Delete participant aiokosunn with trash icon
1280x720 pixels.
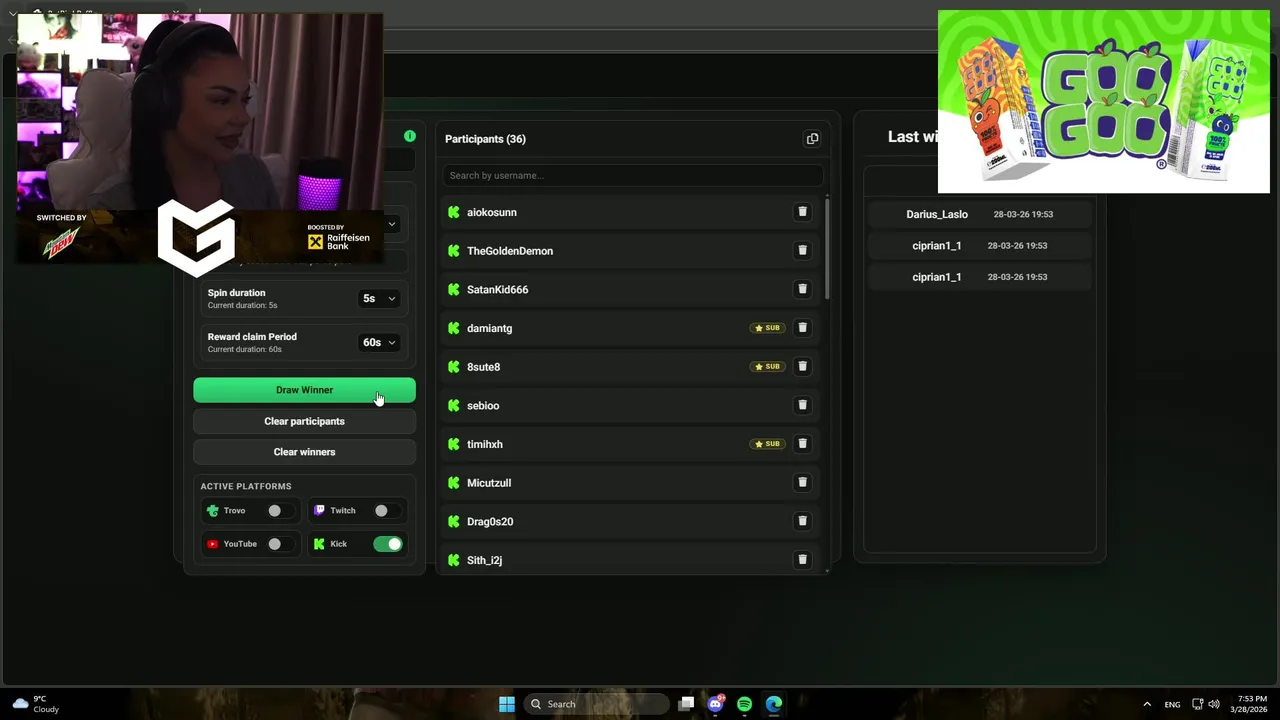coord(802,212)
